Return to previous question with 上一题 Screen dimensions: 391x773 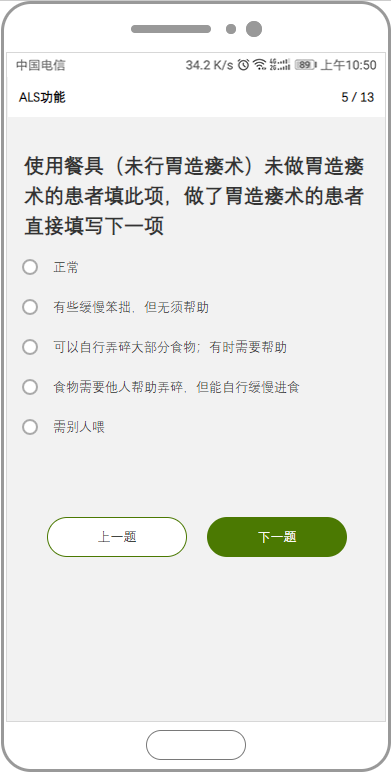pyautogui.click(x=117, y=537)
